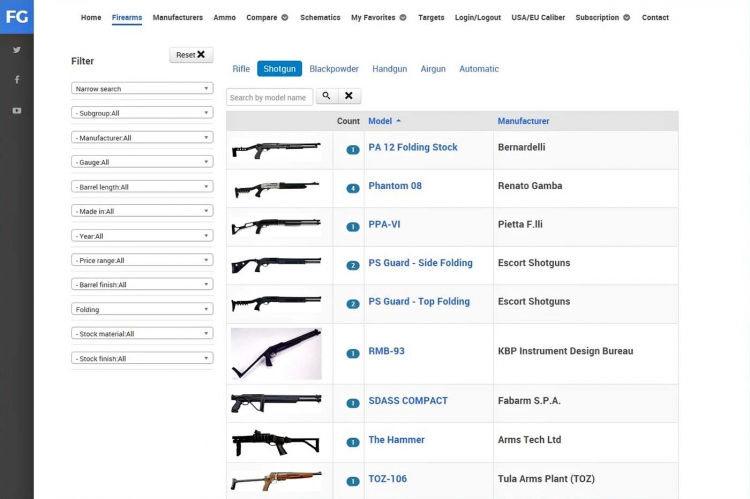Open the PA 12 Folding Stock model
The image size is (750, 499).
[413, 147]
